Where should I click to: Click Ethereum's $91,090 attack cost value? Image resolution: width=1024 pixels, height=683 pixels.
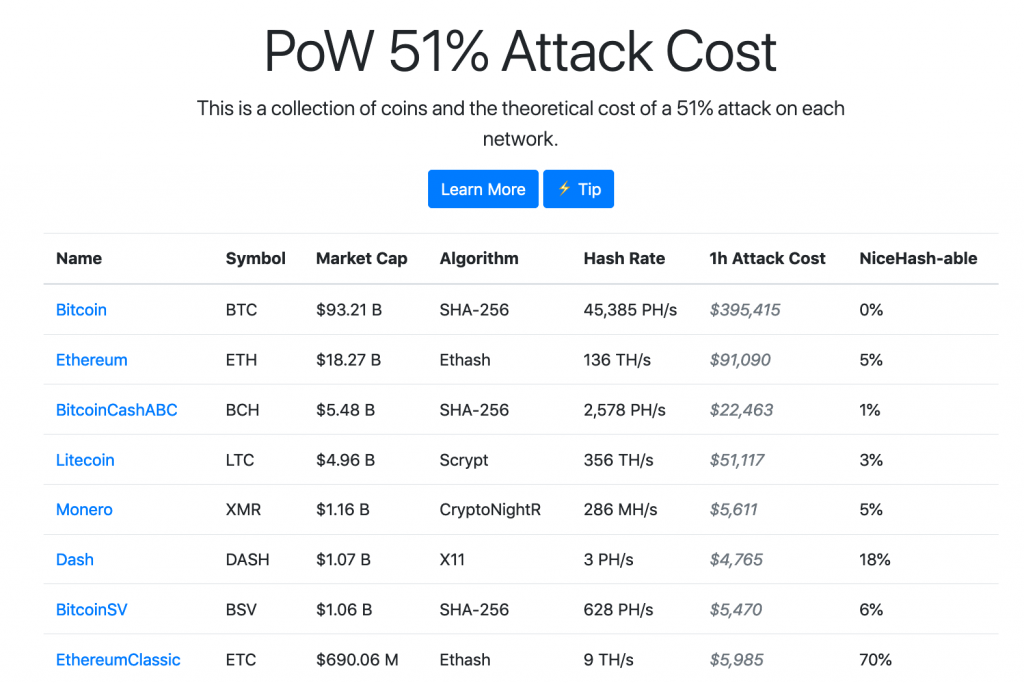740,360
